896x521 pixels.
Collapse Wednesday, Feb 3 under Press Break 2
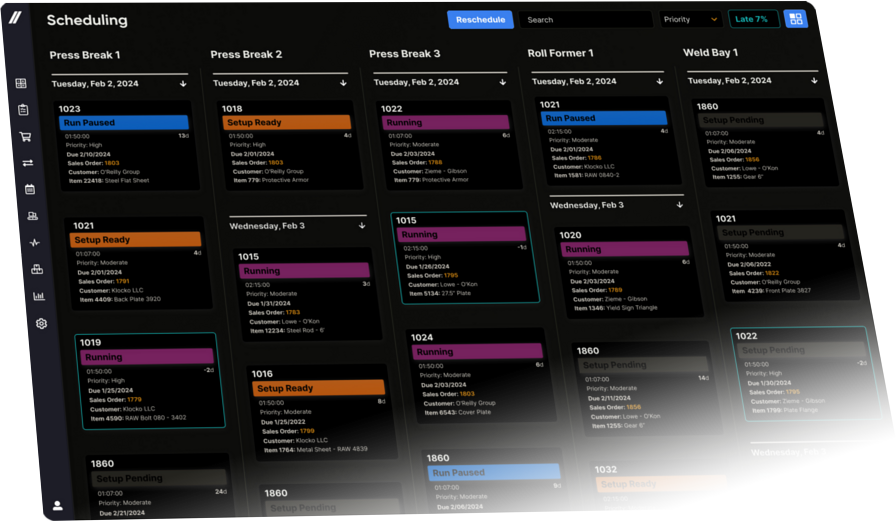point(360,226)
